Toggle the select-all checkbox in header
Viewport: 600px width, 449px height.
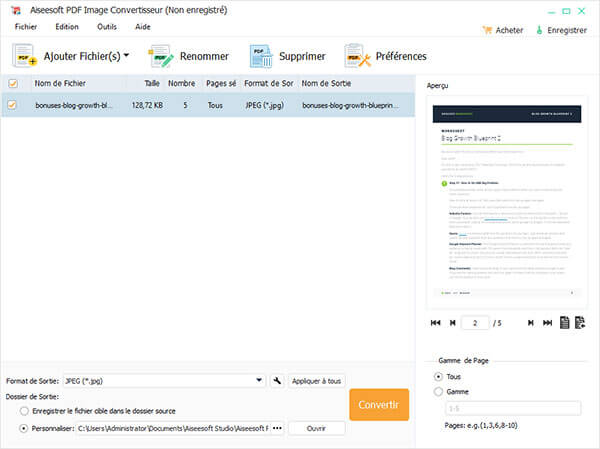(13, 84)
